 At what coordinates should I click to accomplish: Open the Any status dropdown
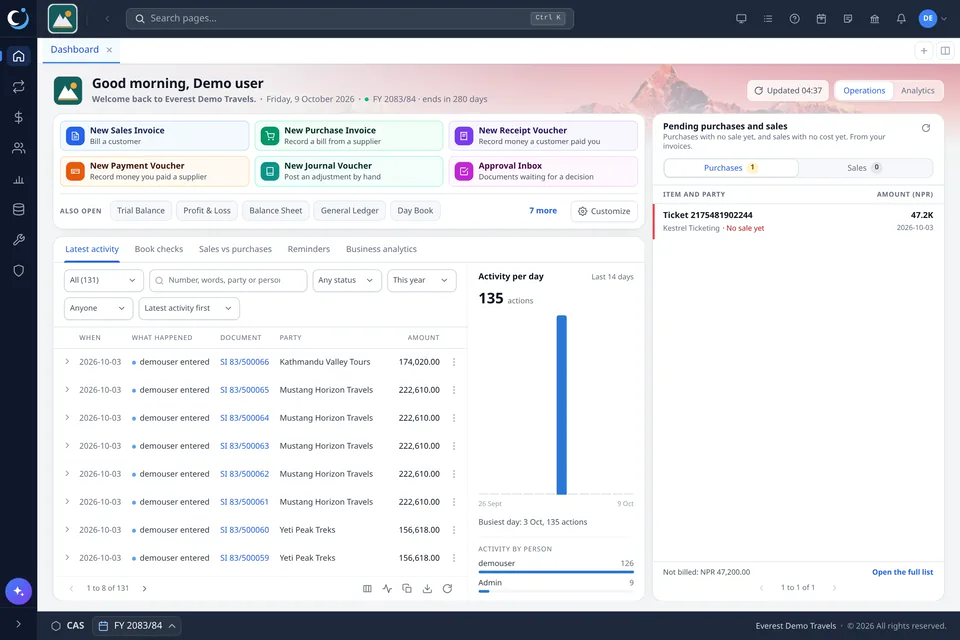[x=347, y=280]
